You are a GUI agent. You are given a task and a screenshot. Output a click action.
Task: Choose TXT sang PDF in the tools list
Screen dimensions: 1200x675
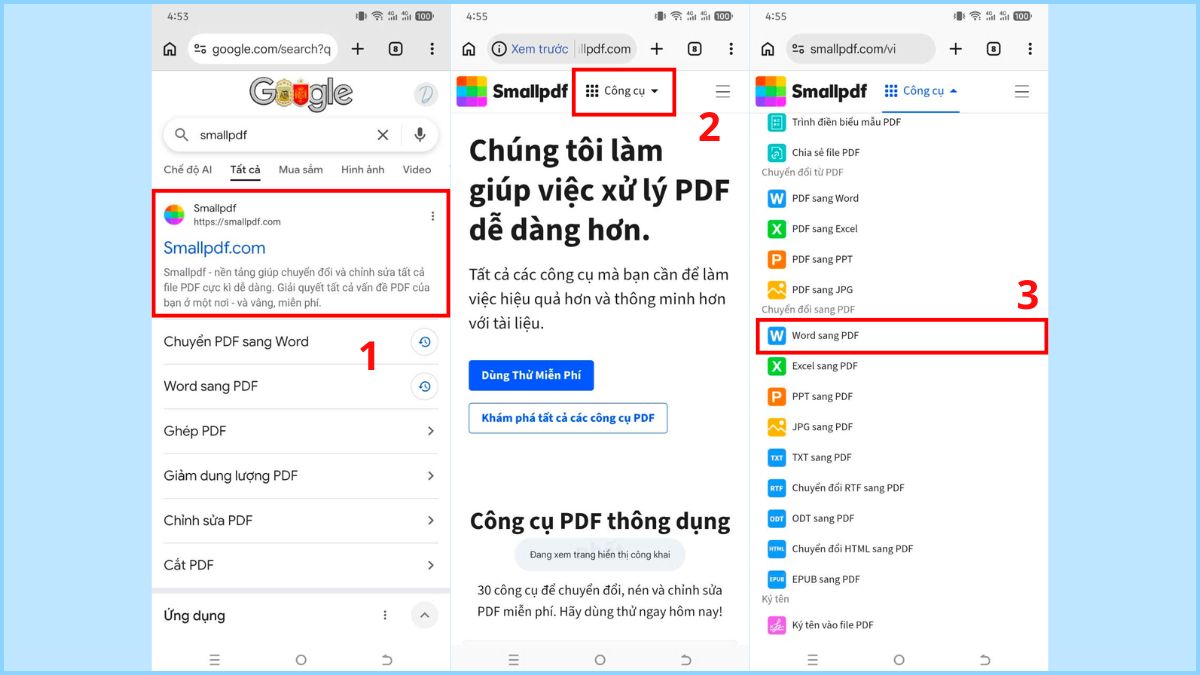810,458
